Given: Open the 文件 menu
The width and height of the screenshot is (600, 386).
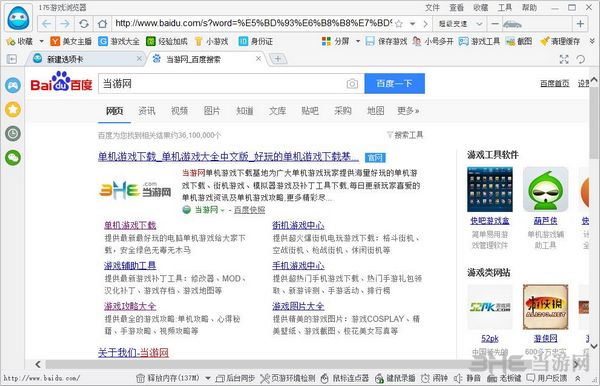Looking at the screenshot, I should [432, 7].
